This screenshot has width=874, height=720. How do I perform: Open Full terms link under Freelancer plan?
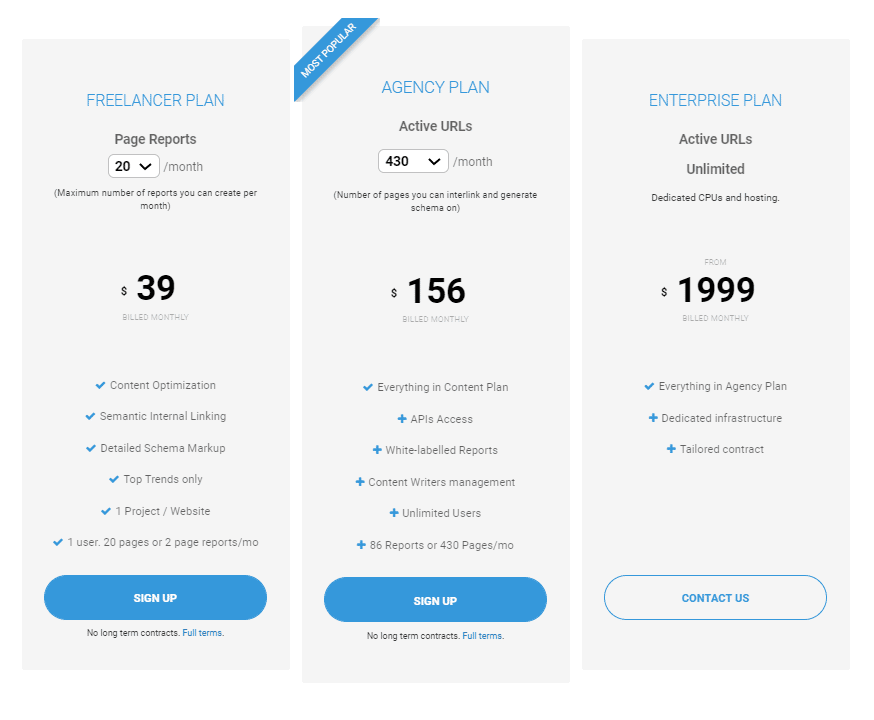[x=203, y=633]
